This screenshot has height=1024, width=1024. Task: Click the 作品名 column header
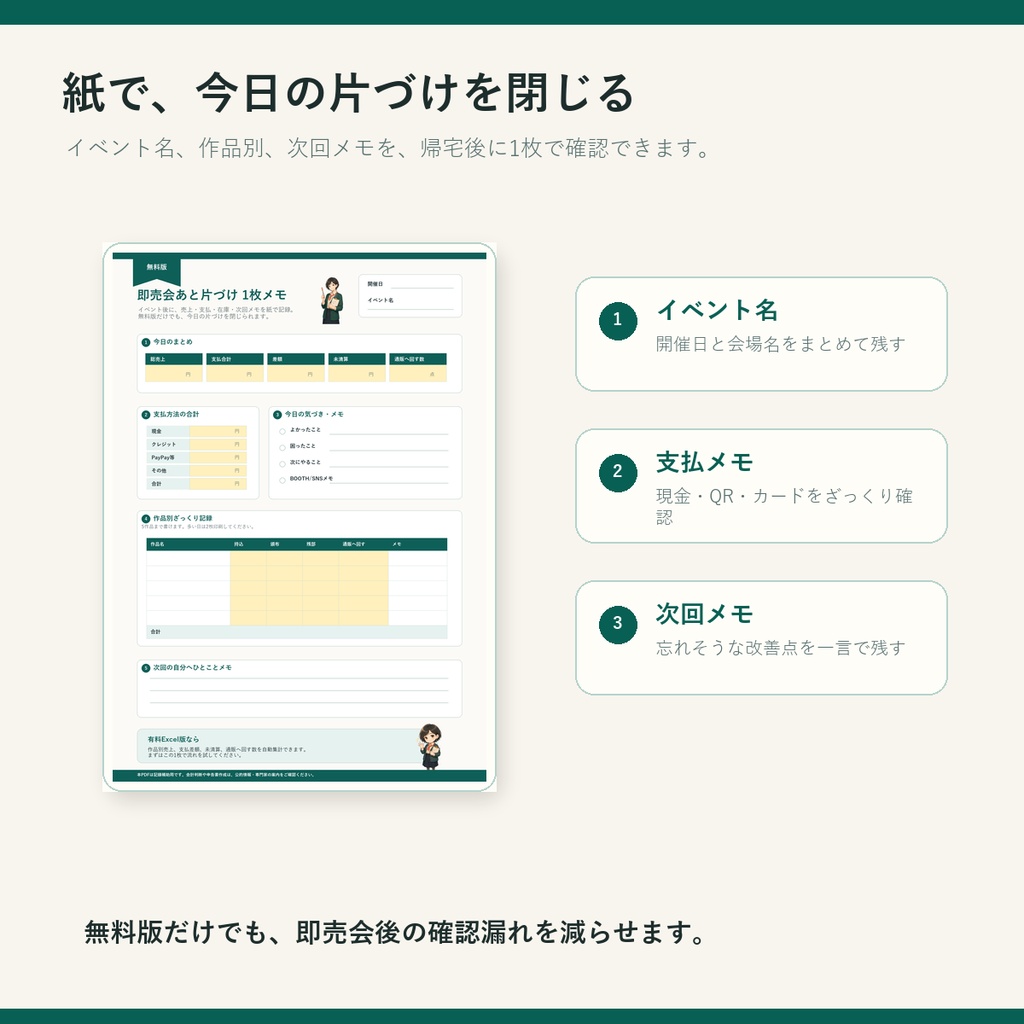coord(157,545)
